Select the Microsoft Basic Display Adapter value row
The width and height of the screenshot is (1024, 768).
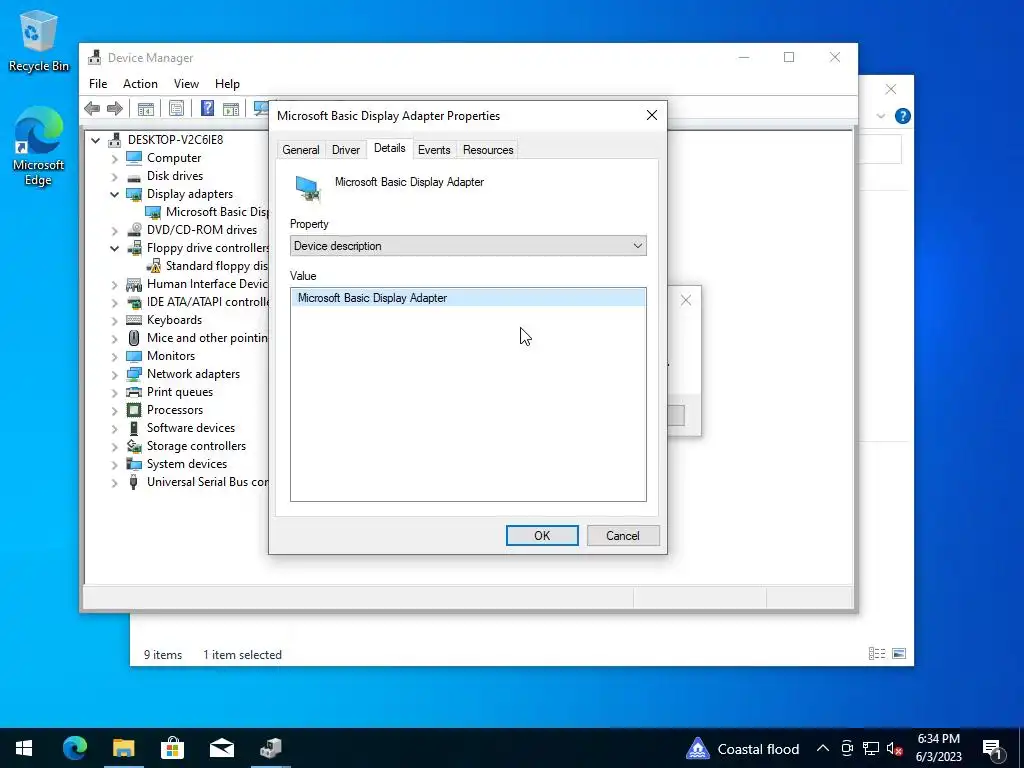pos(468,298)
